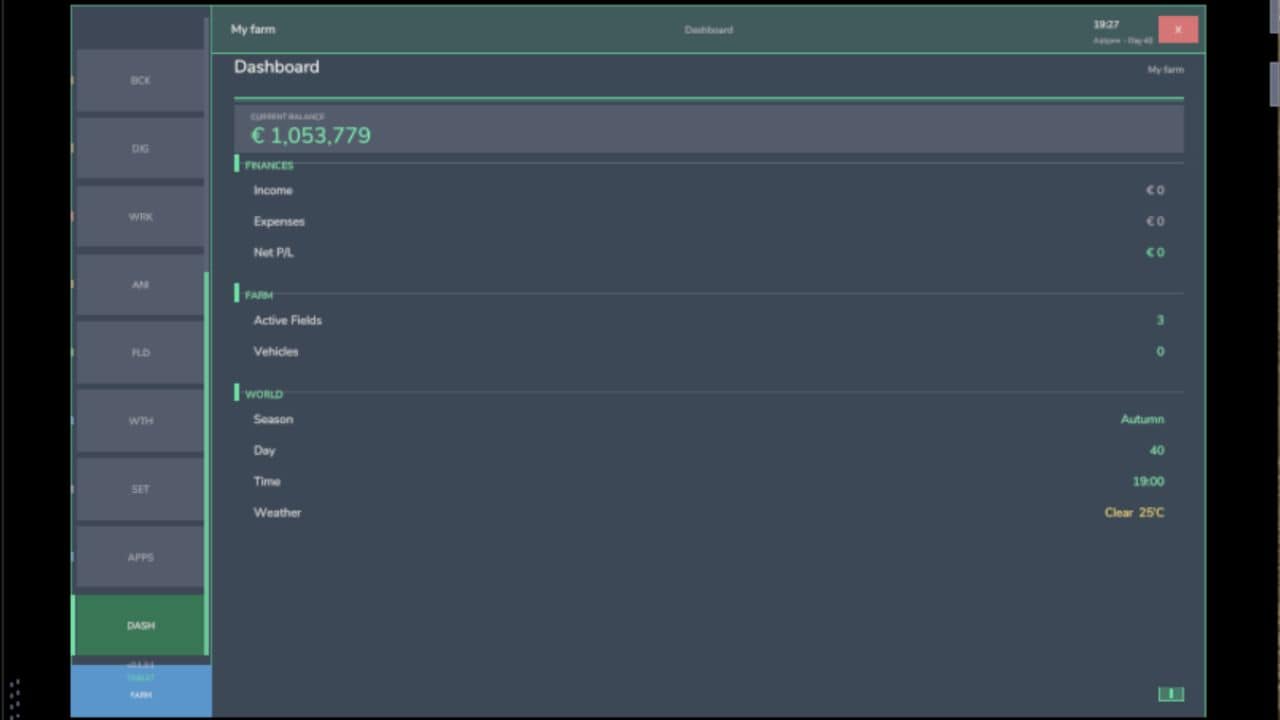Open the ANI animals panel
1280x720 pixels.
140,284
